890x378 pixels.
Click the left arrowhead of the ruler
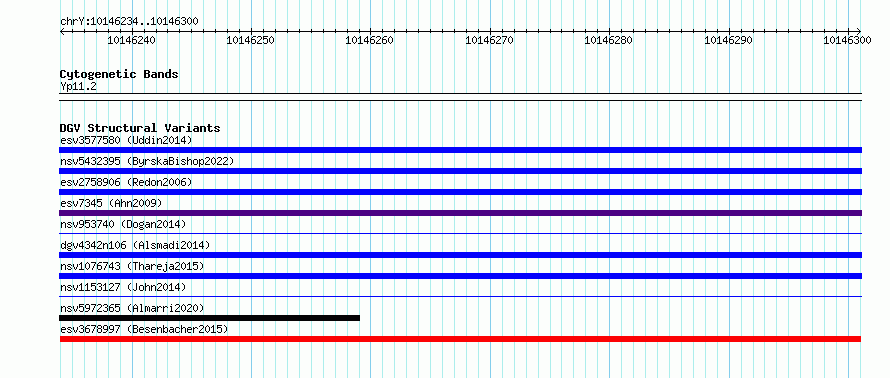62,31
